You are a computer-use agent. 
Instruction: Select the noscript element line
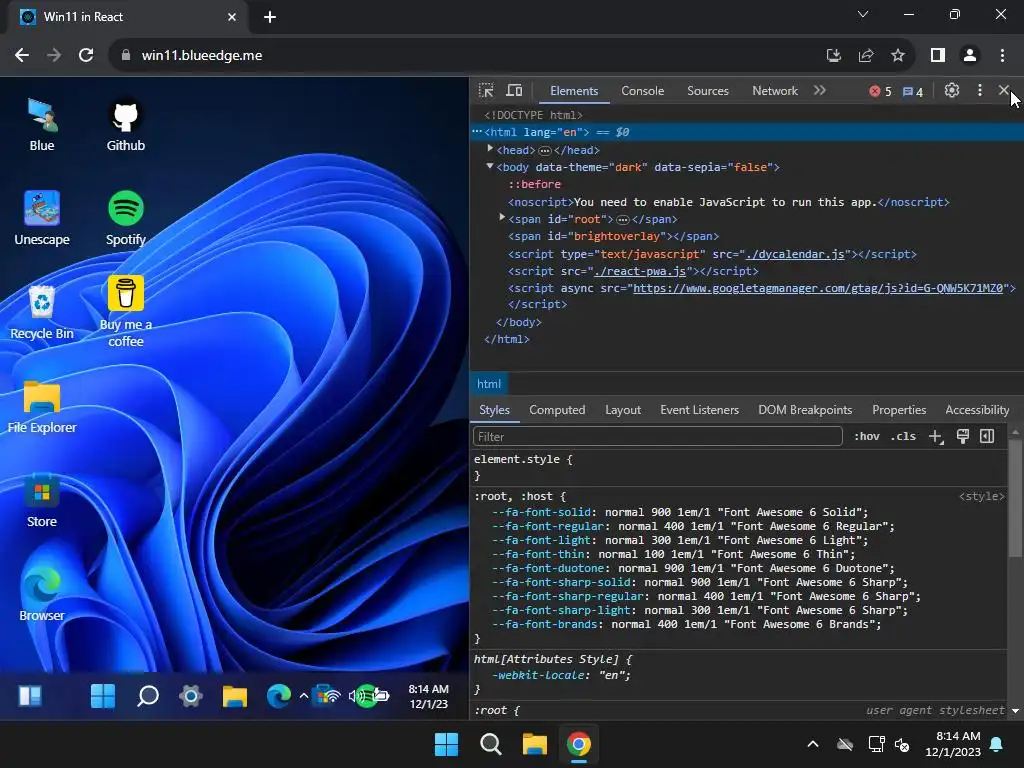(x=728, y=202)
